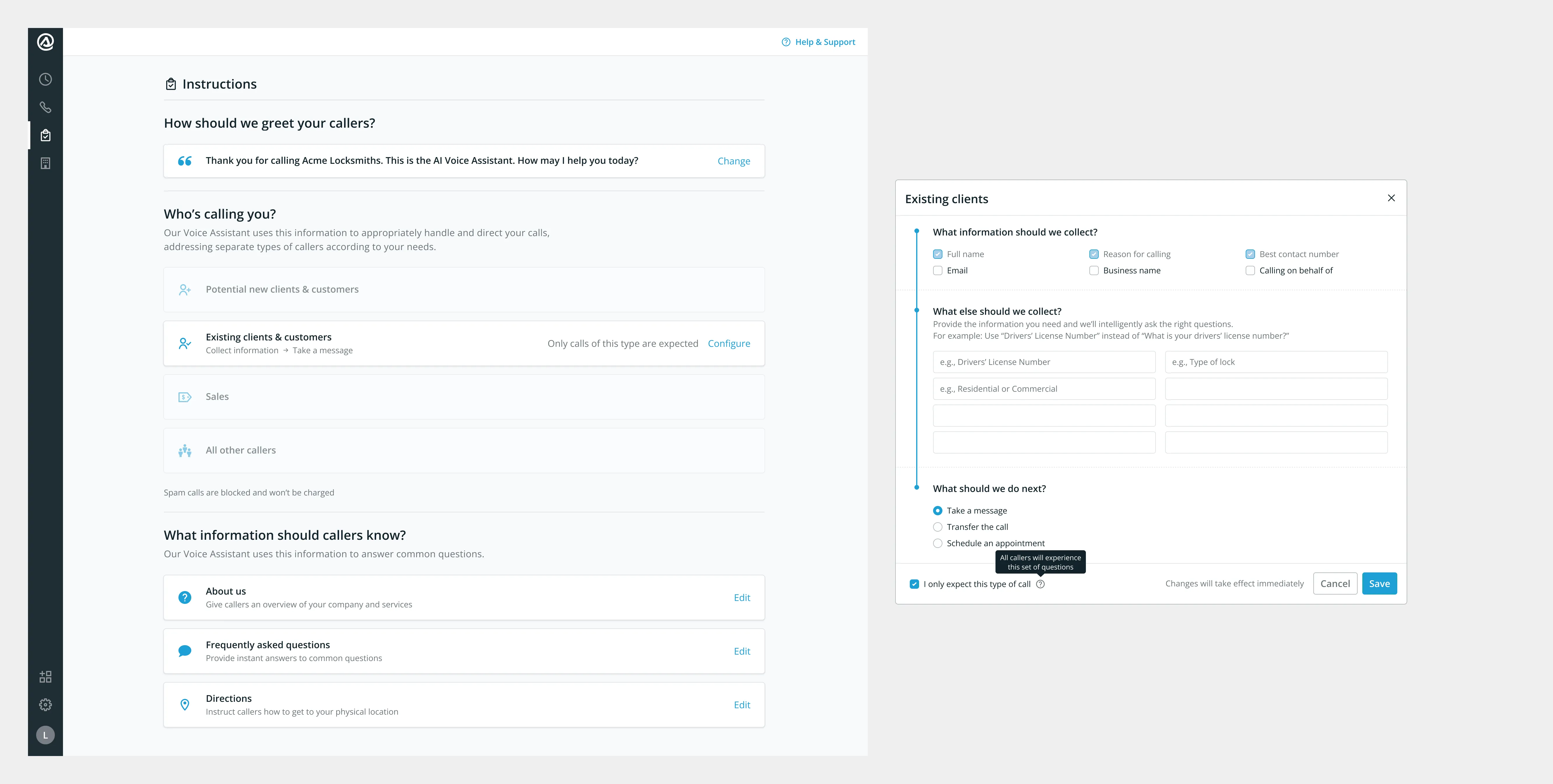This screenshot has height=784, width=1553.
Task: Click the help circle icon beside Help & Support
Action: [x=786, y=42]
